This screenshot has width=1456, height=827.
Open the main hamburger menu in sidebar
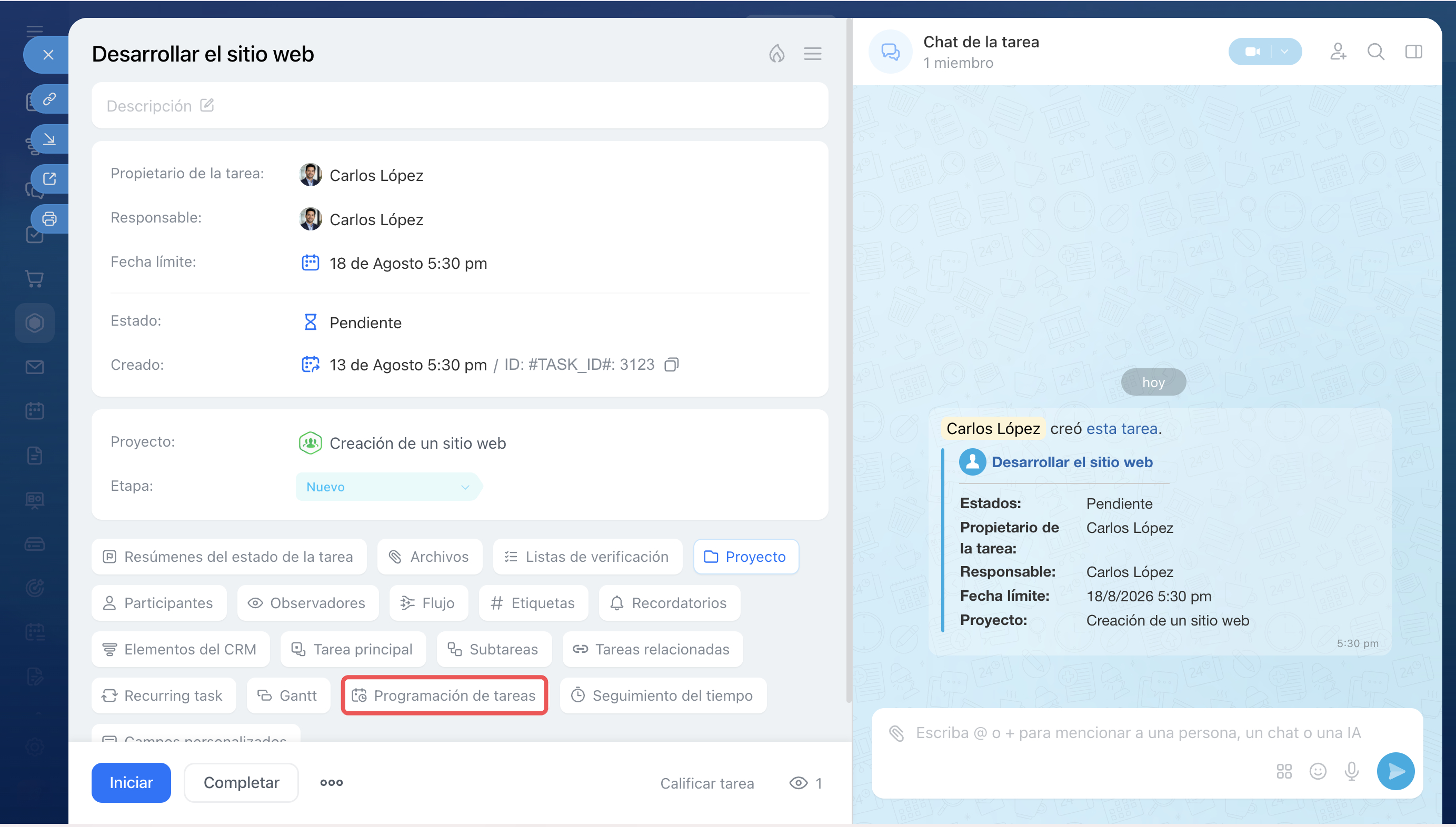click(x=35, y=31)
